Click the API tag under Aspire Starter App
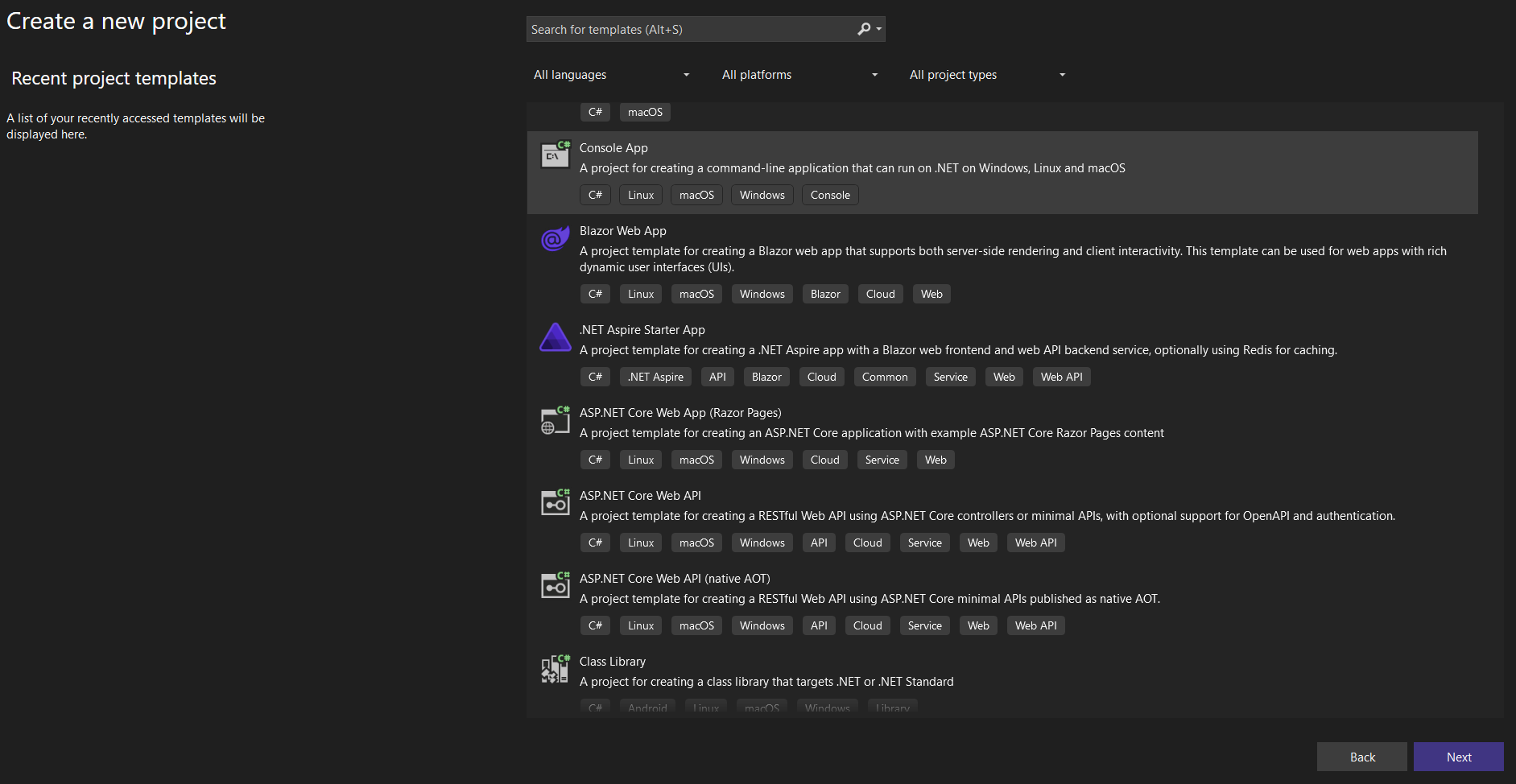This screenshot has width=1516, height=784. 717,377
